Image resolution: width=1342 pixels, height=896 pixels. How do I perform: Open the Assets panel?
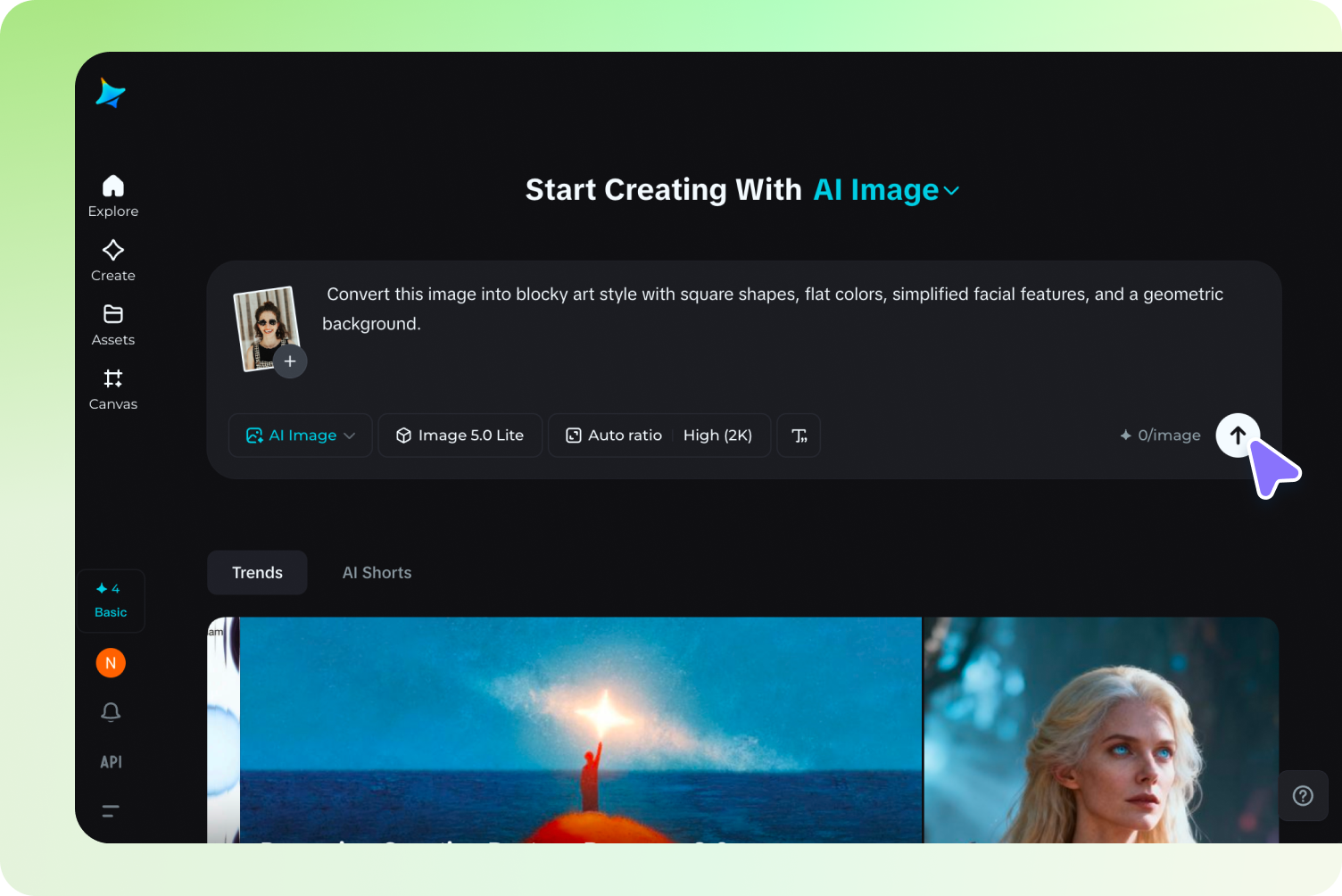pos(112,323)
